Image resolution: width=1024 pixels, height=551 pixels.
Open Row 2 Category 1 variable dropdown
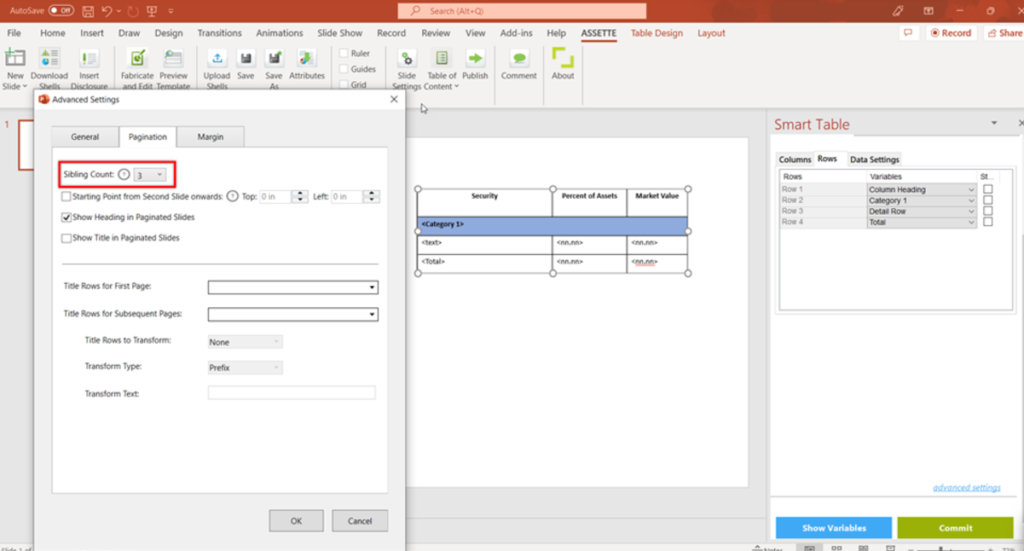[921, 200]
